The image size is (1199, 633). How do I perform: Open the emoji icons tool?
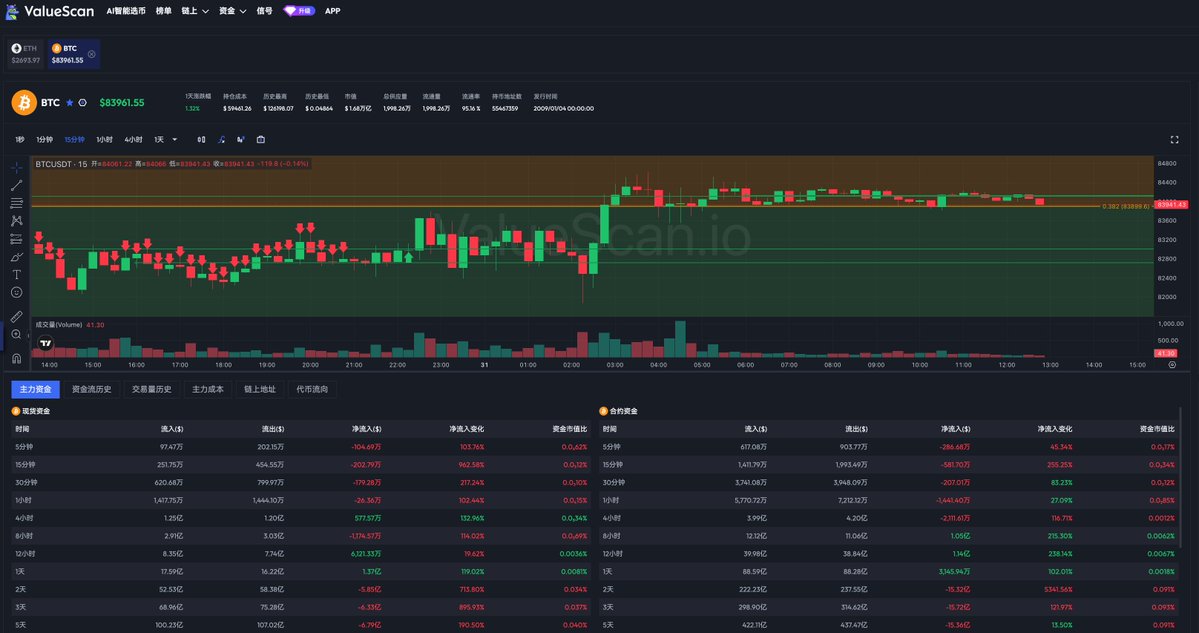(x=16, y=292)
